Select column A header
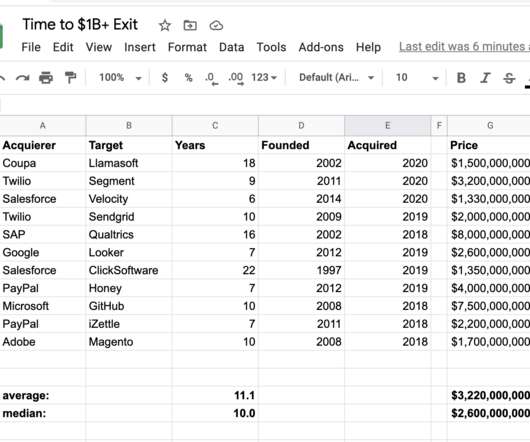 [43, 126]
